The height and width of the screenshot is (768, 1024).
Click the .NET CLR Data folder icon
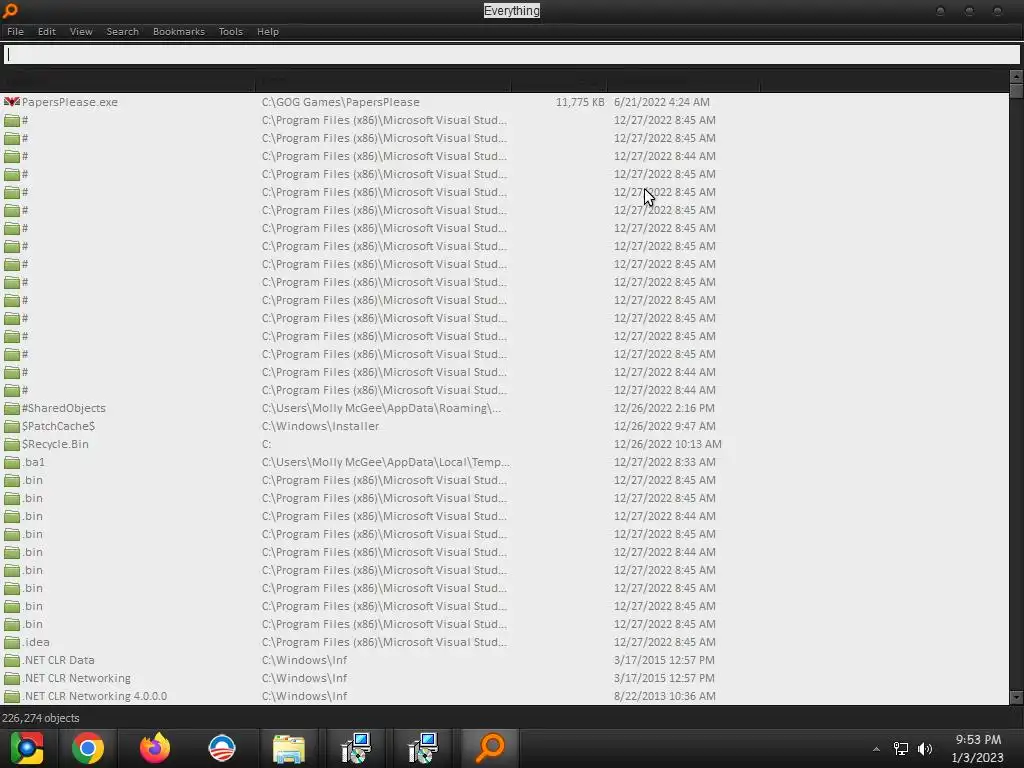tap(12, 660)
